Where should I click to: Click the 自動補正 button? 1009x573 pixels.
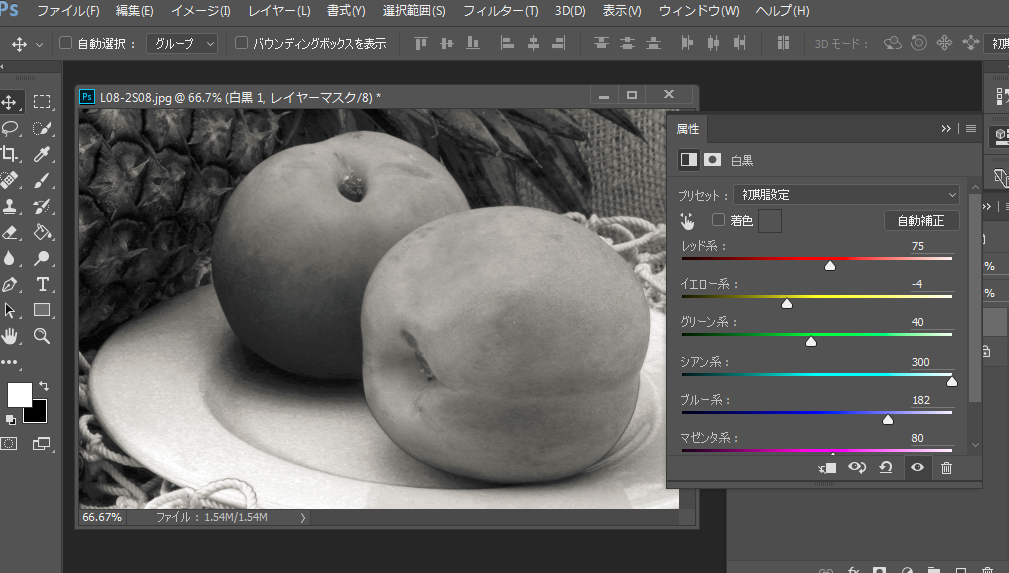point(921,221)
